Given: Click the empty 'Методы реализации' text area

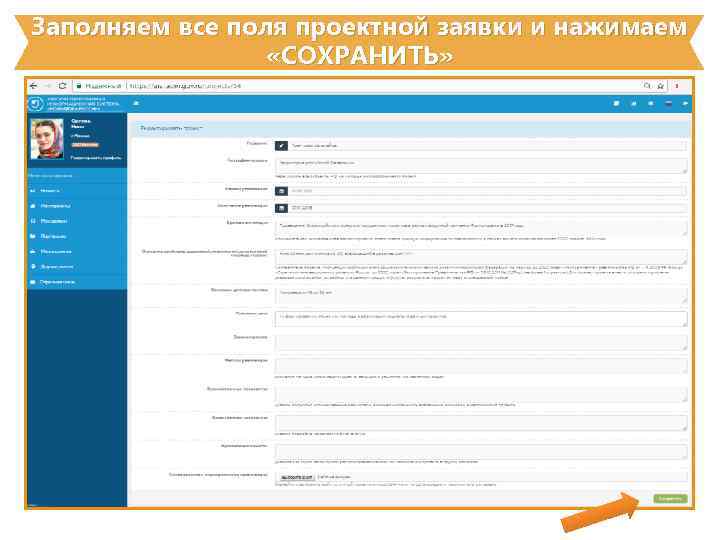Looking at the screenshot, I should (481, 366).
